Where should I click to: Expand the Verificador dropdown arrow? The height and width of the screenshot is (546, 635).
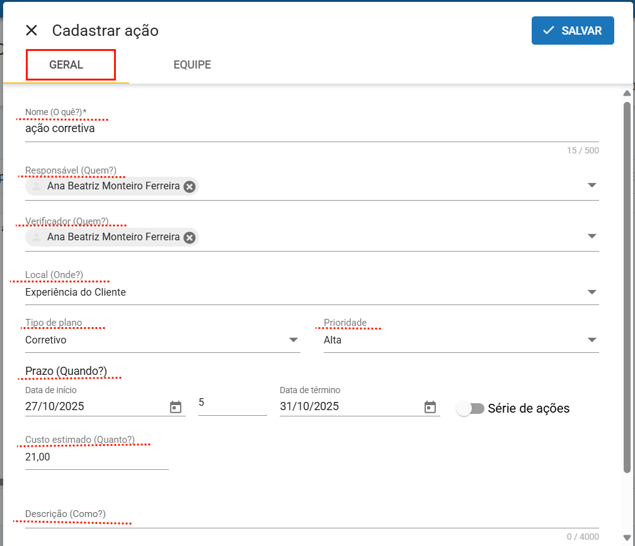[x=591, y=237]
